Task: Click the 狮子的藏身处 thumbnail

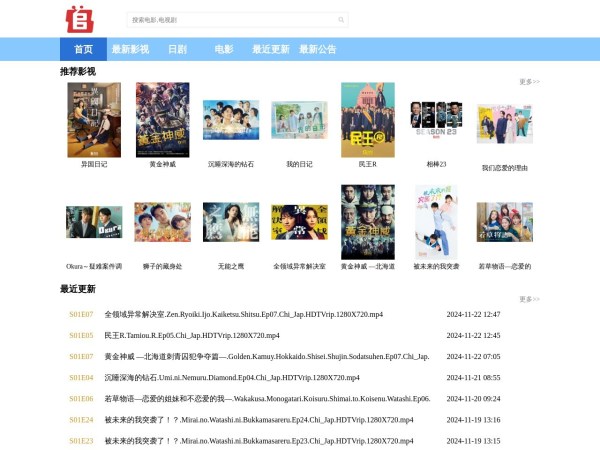Action: click(162, 222)
